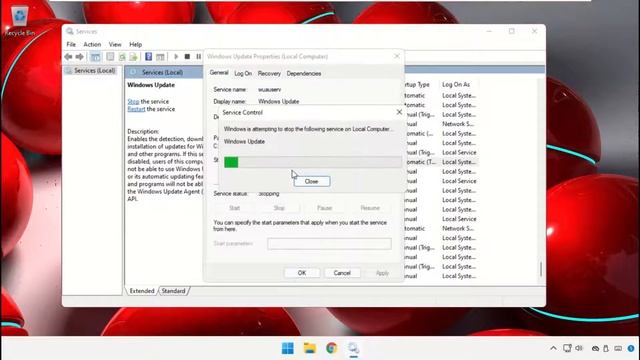
Task: Close Windows Update Properties with X button
Action: (397, 56)
